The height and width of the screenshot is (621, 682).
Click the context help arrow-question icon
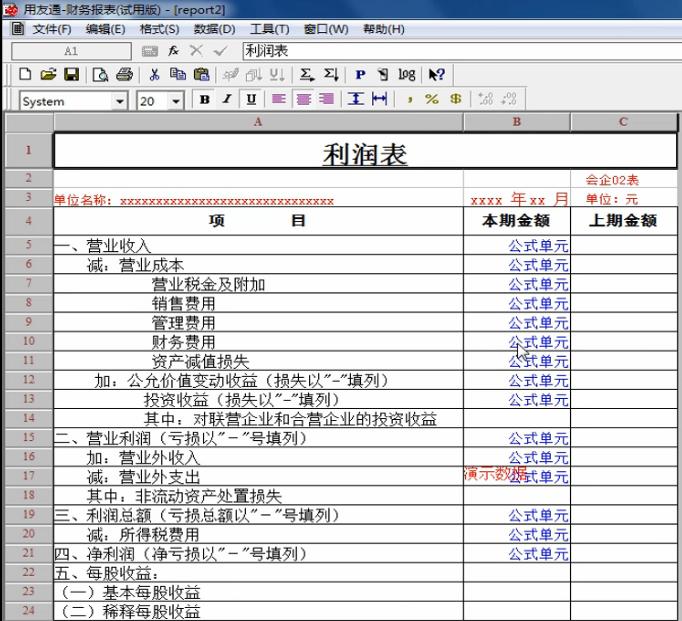point(436,75)
